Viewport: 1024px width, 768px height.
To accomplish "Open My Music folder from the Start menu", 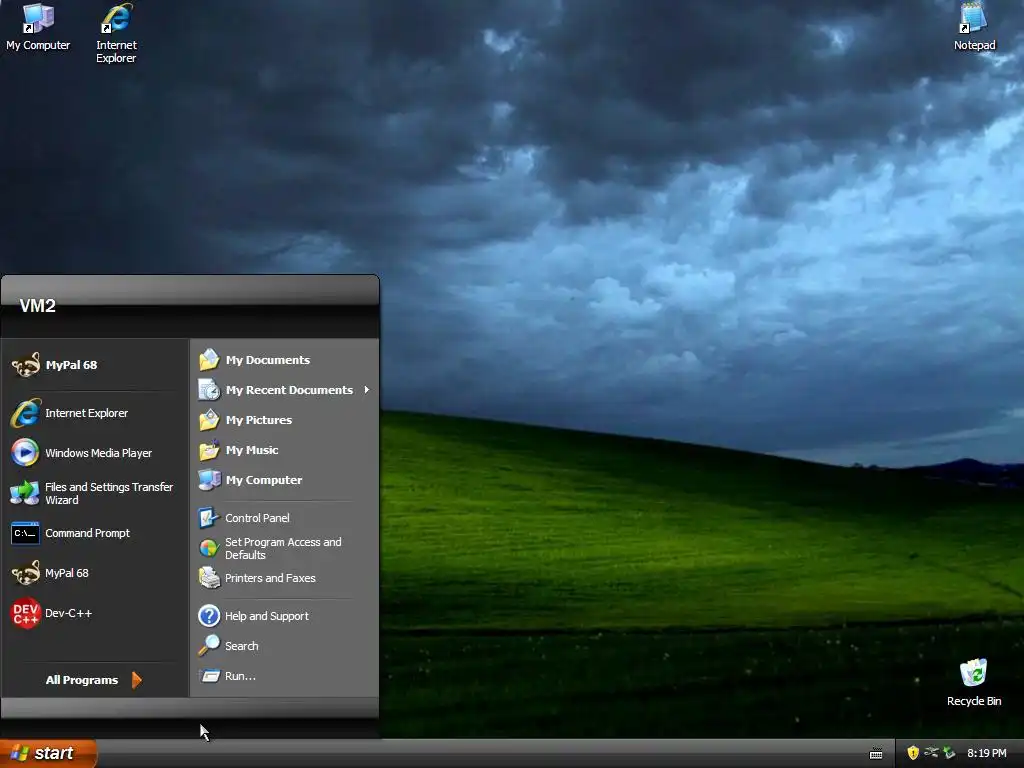I will pyautogui.click(x=284, y=450).
